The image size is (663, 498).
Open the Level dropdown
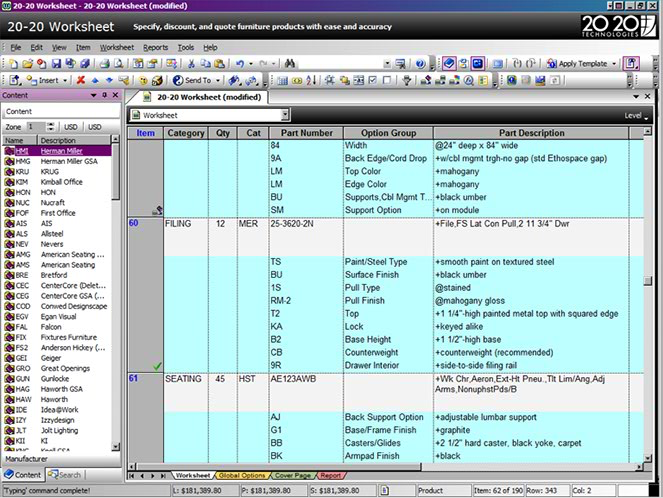(636, 115)
